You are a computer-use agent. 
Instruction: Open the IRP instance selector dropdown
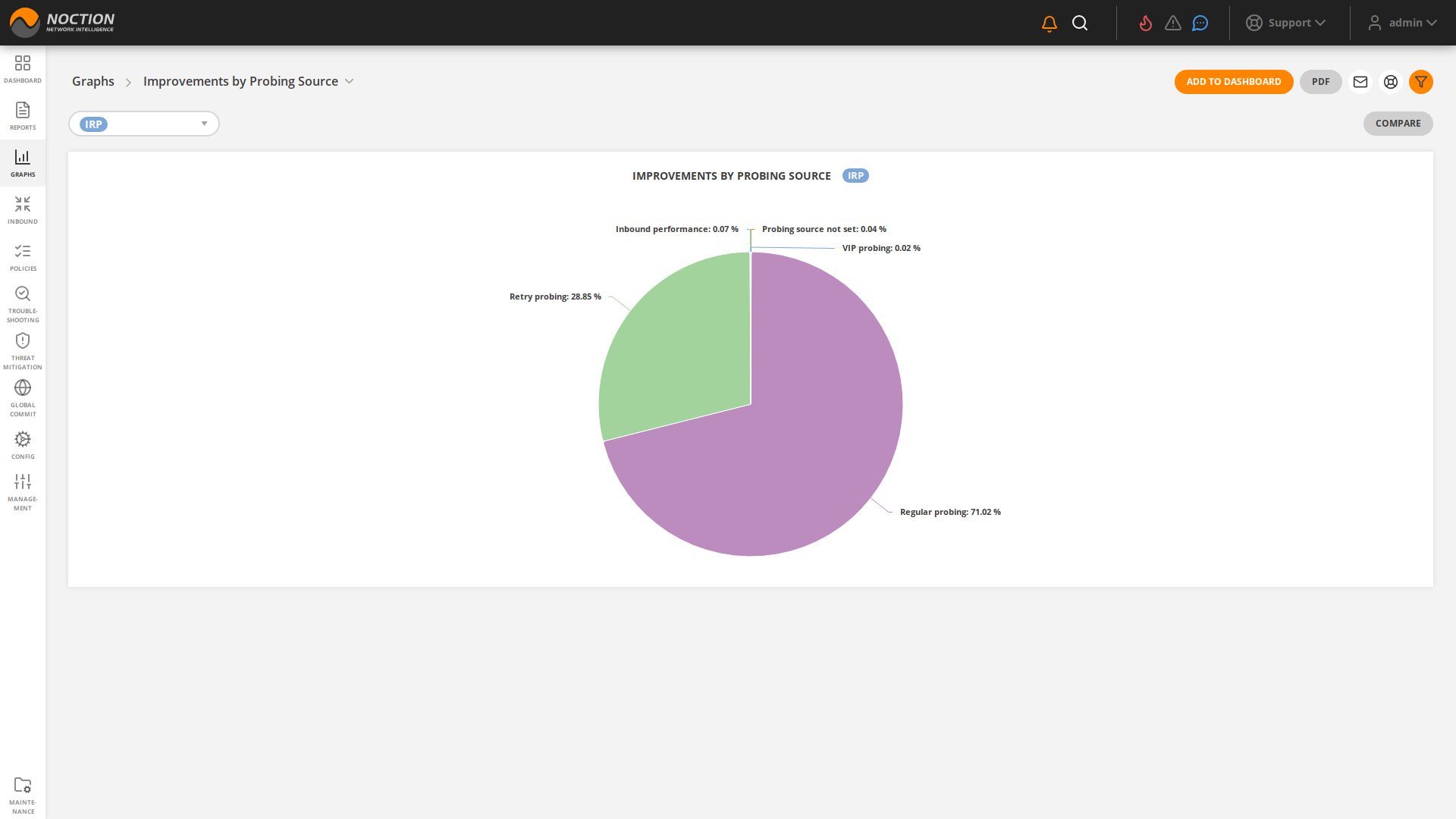pyautogui.click(x=144, y=124)
